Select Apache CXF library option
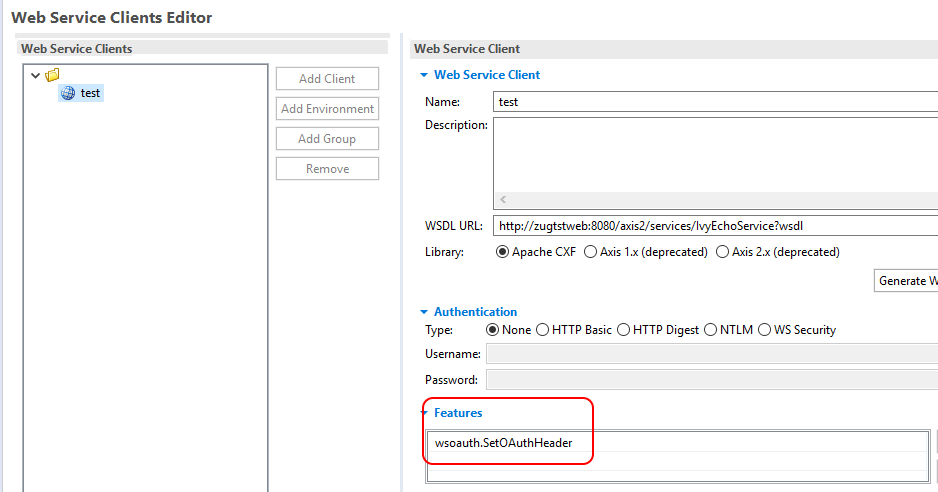Viewport: 938px width, 492px height. [x=503, y=252]
